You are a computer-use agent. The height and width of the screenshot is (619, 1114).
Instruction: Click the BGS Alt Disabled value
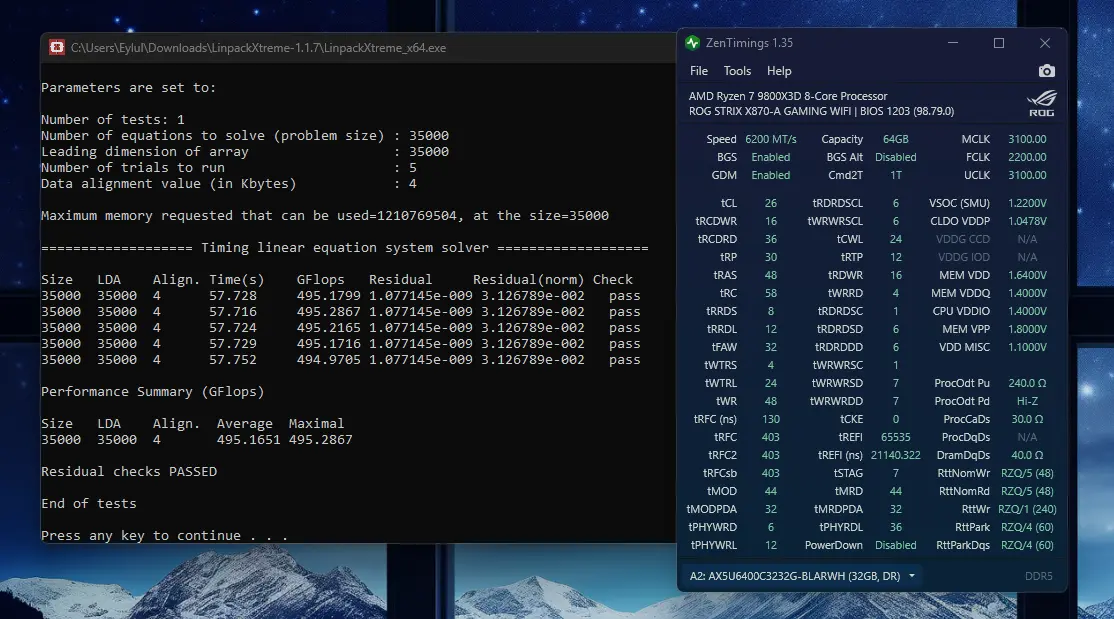pyautogui.click(x=896, y=157)
